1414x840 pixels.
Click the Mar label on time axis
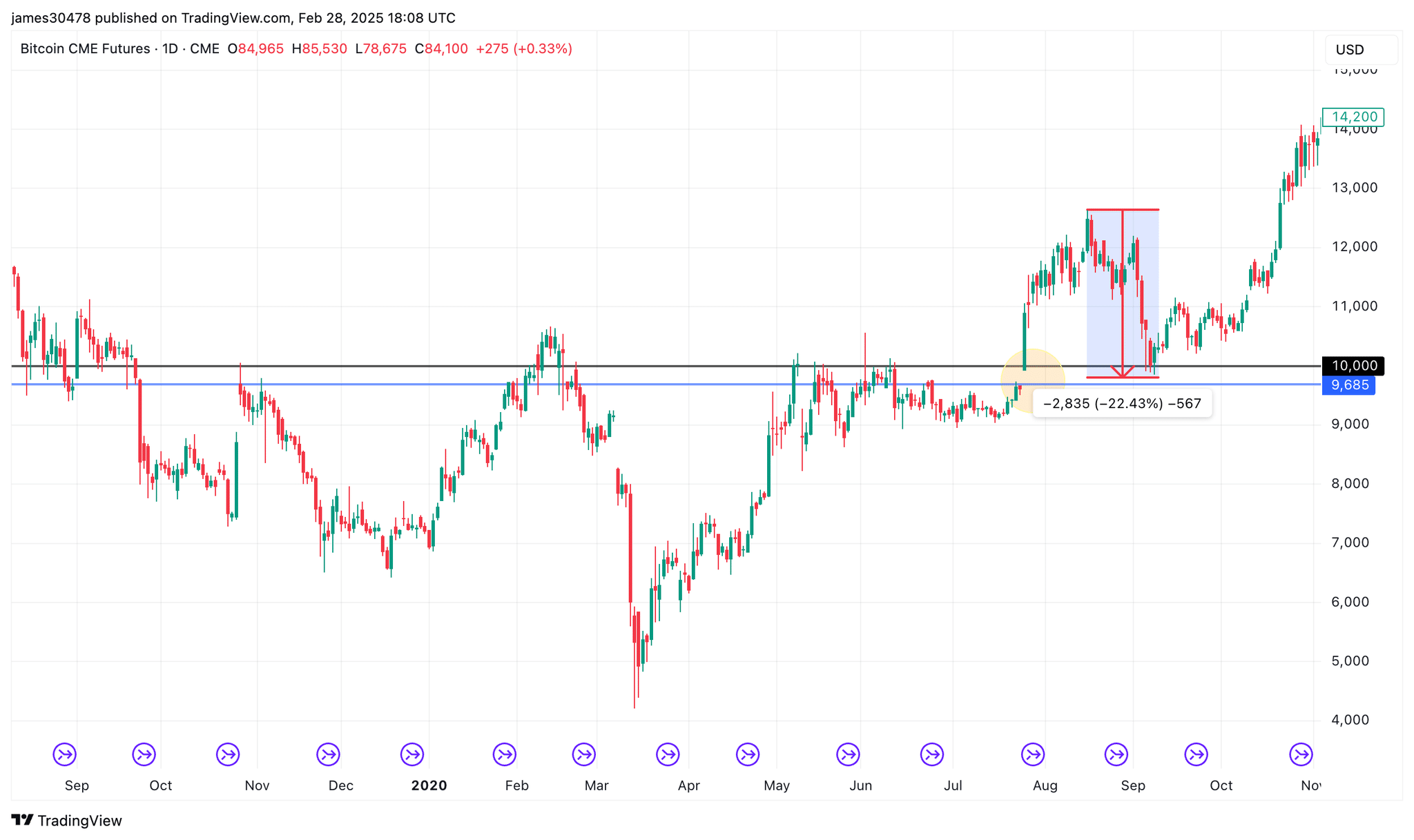(x=597, y=785)
